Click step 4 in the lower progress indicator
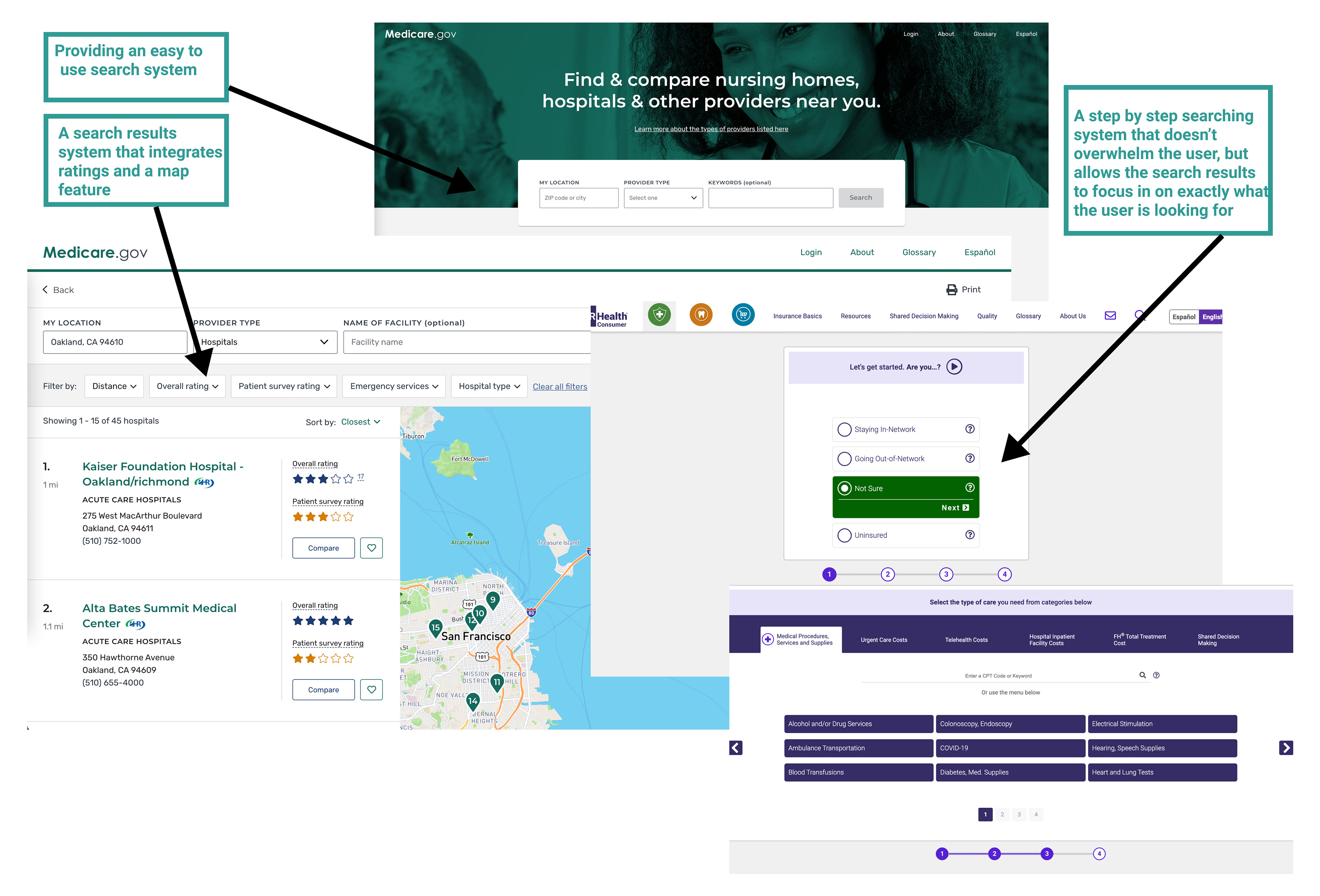The image size is (1320, 896). click(1099, 853)
